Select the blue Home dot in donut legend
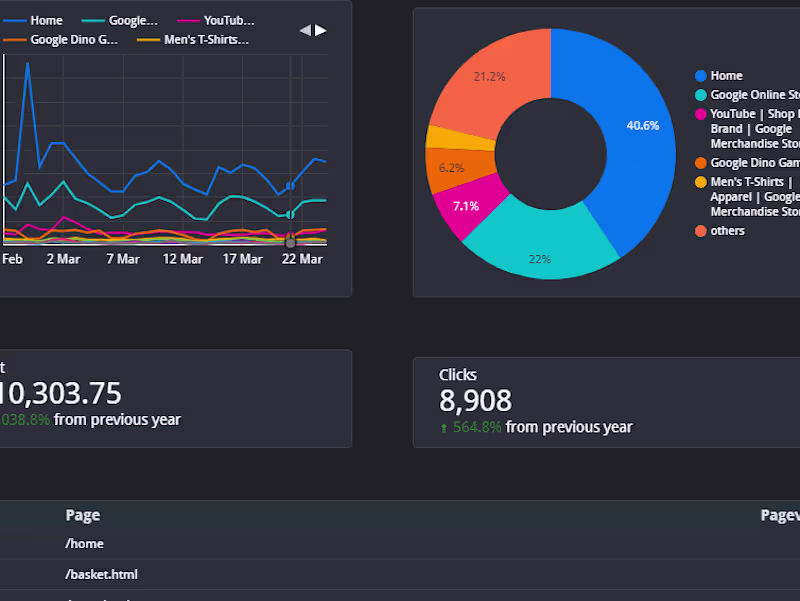This screenshot has height=601, width=800. coord(701,76)
